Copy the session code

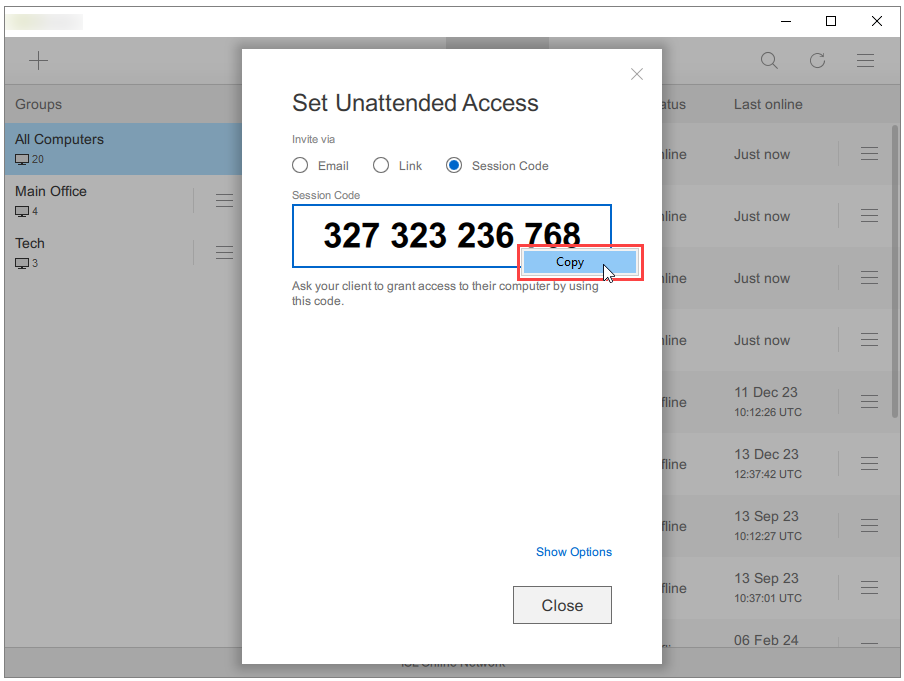[x=569, y=261]
